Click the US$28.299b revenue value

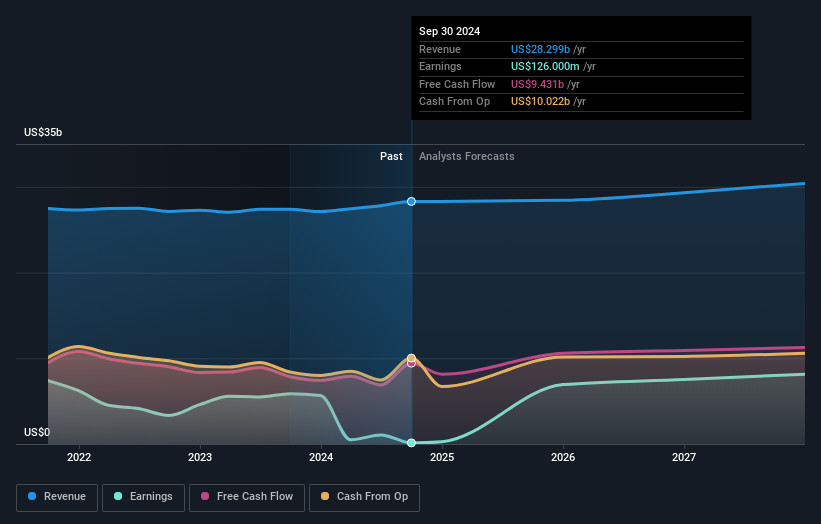tap(540, 49)
